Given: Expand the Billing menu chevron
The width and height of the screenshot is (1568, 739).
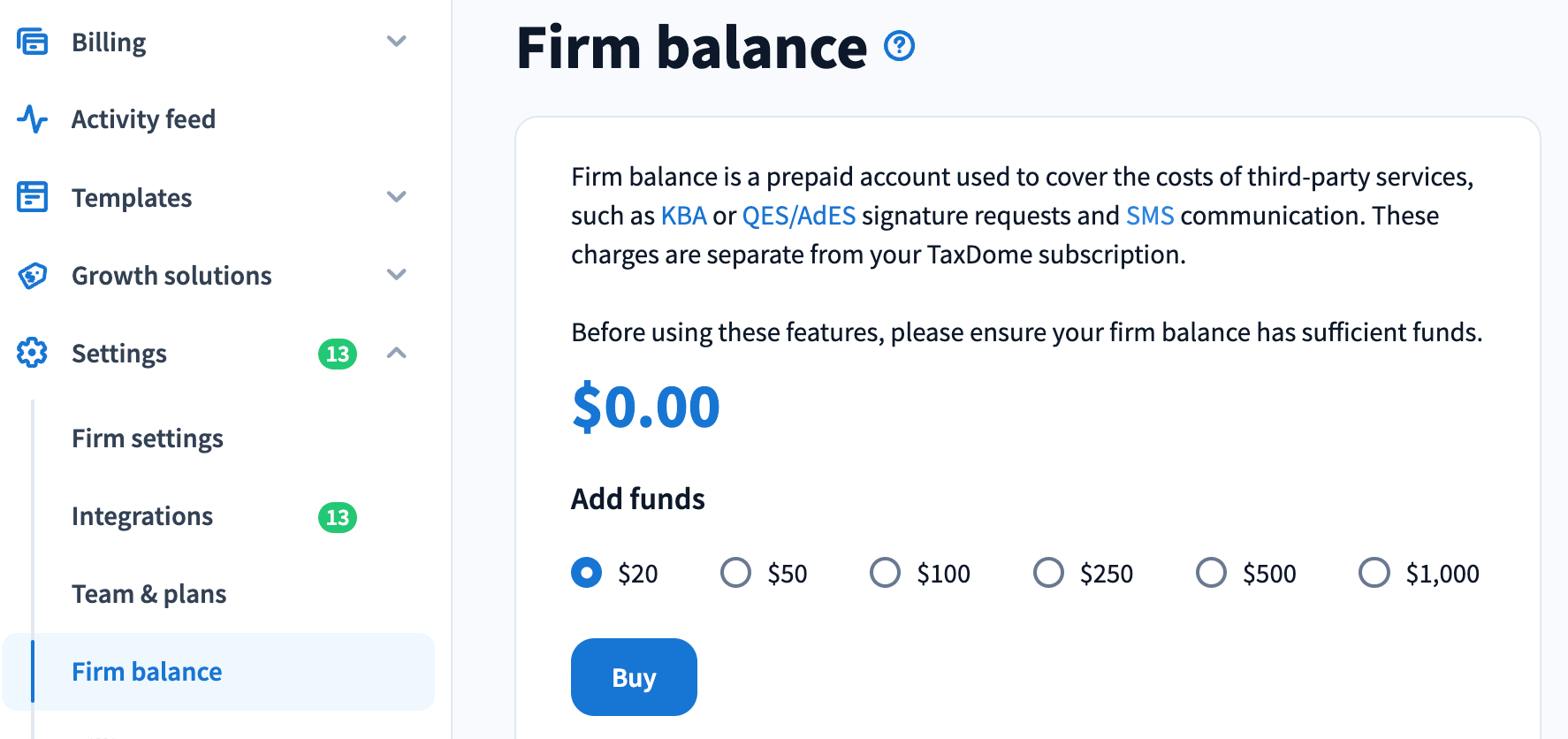Looking at the screenshot, I should click(x=397, y=42).
